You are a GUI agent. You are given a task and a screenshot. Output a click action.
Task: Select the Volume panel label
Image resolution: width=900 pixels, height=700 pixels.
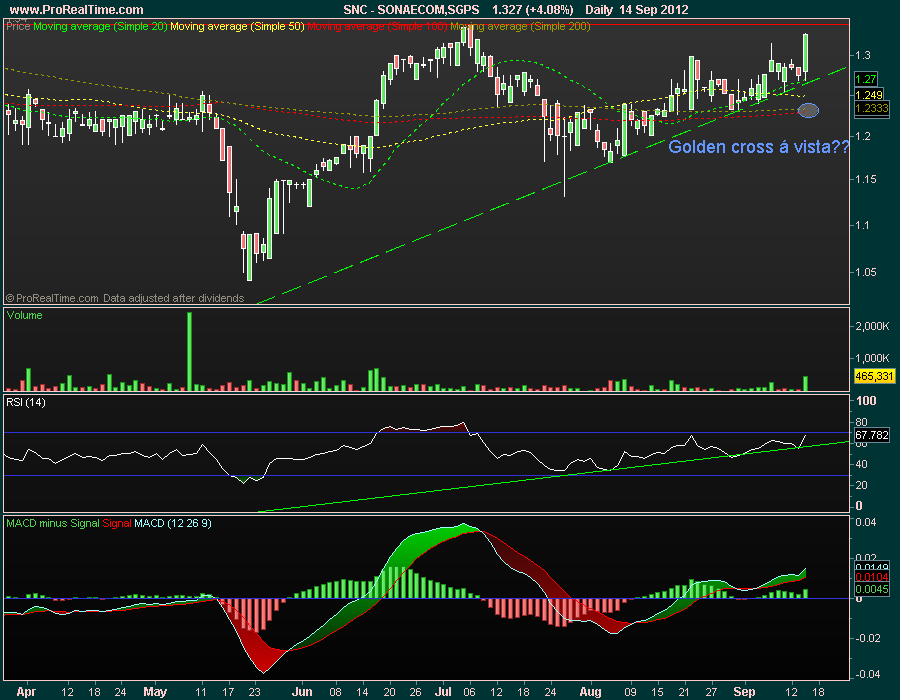pyautogui.click(x=25, y=315)
